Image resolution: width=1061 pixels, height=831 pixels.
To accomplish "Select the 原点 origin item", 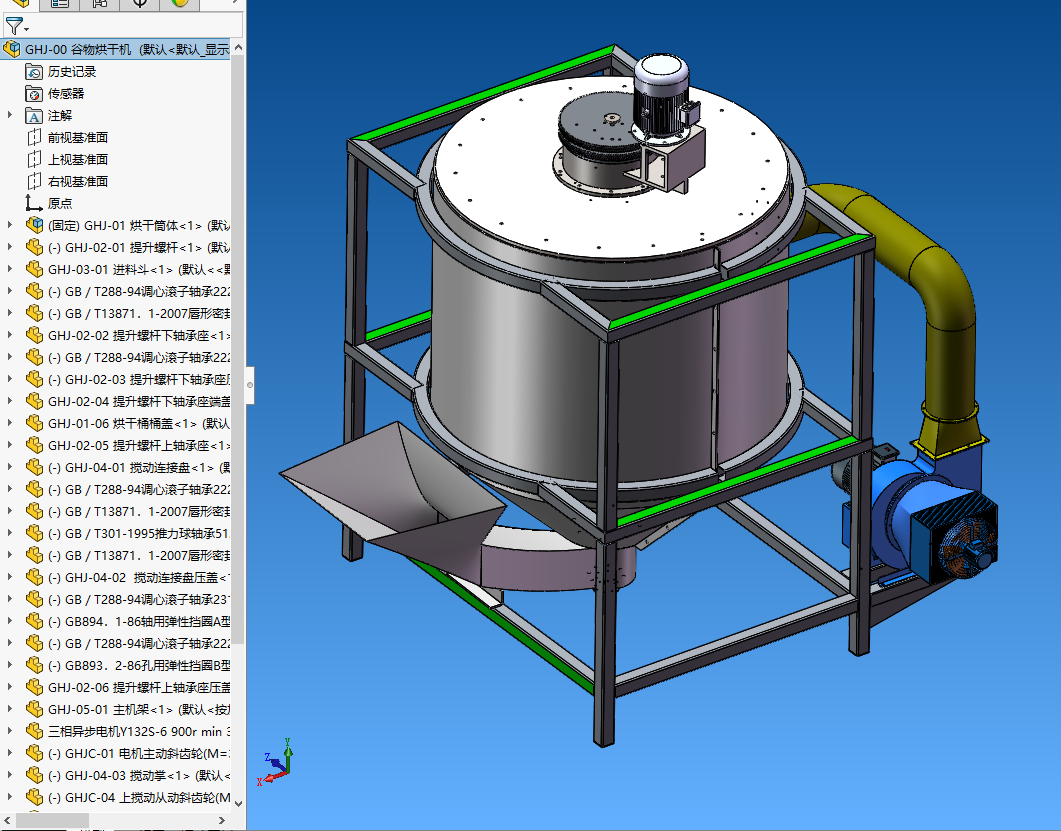I will click(x=59, y=204).
